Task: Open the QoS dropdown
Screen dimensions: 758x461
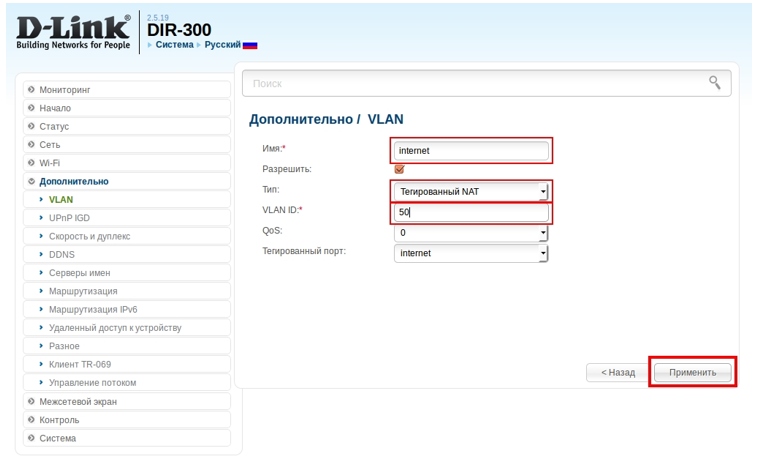Action: click(471, 233)
